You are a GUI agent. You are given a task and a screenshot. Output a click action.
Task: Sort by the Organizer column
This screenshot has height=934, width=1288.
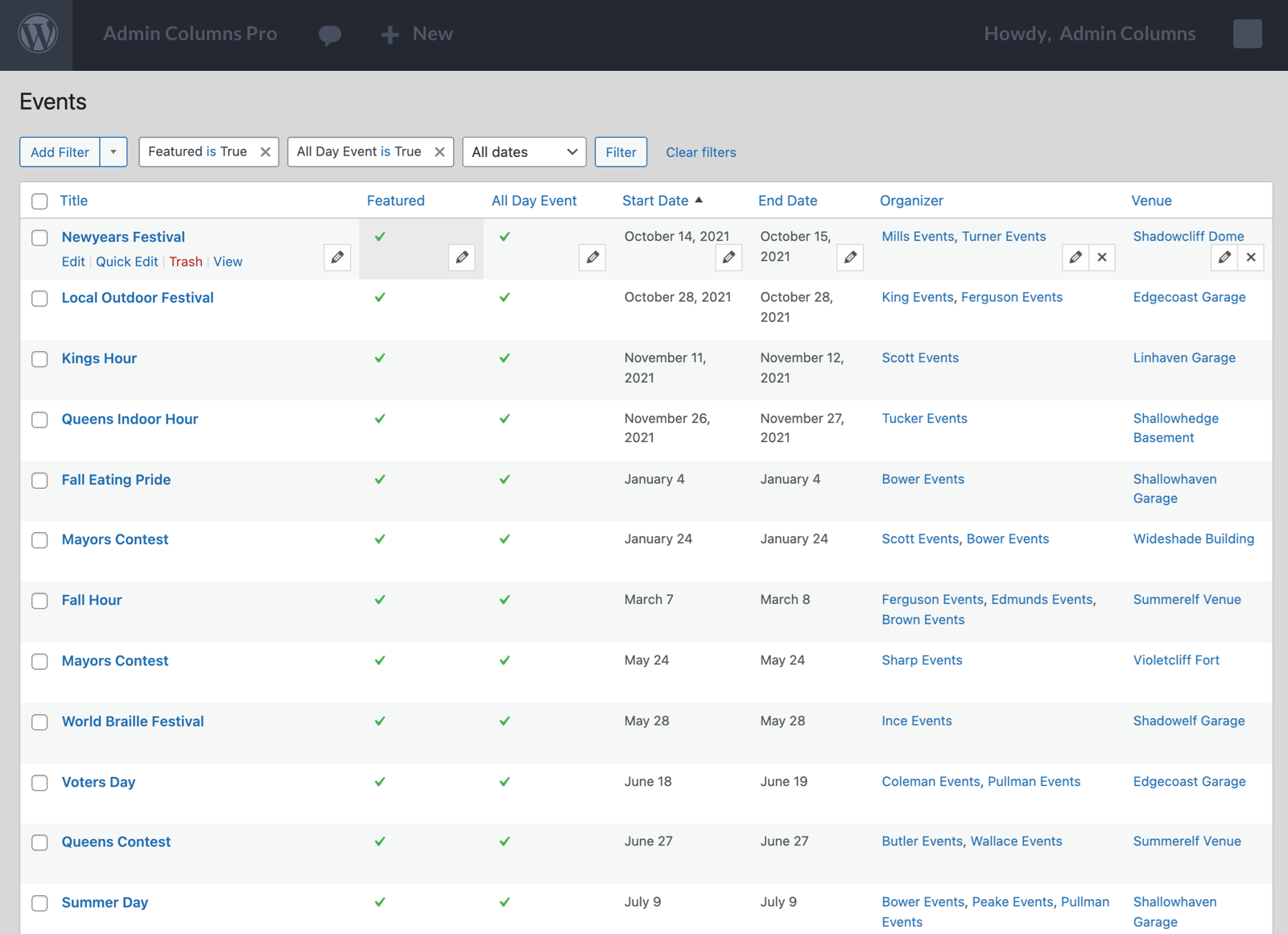tap(911, 200)
